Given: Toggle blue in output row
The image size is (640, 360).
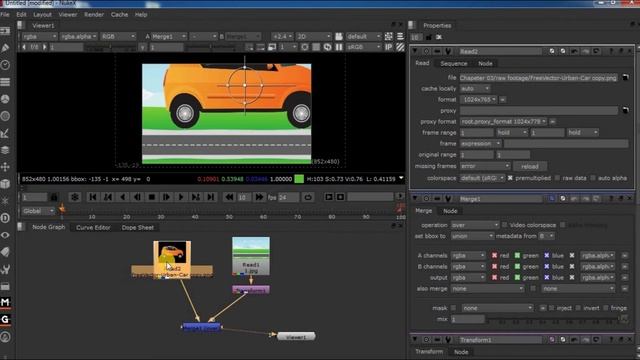Looking at the screenshot, I should click(546, 278).
